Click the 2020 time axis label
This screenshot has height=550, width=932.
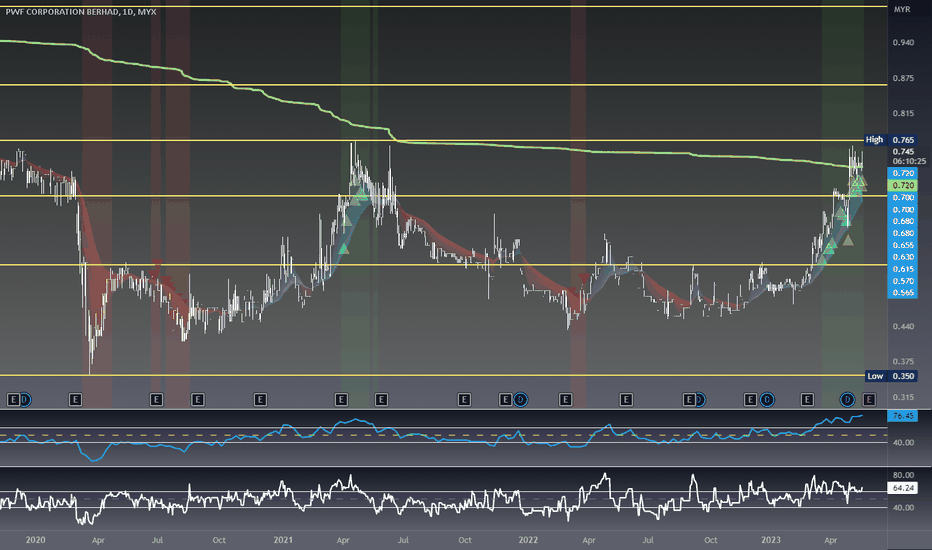(x=36, y=540)
